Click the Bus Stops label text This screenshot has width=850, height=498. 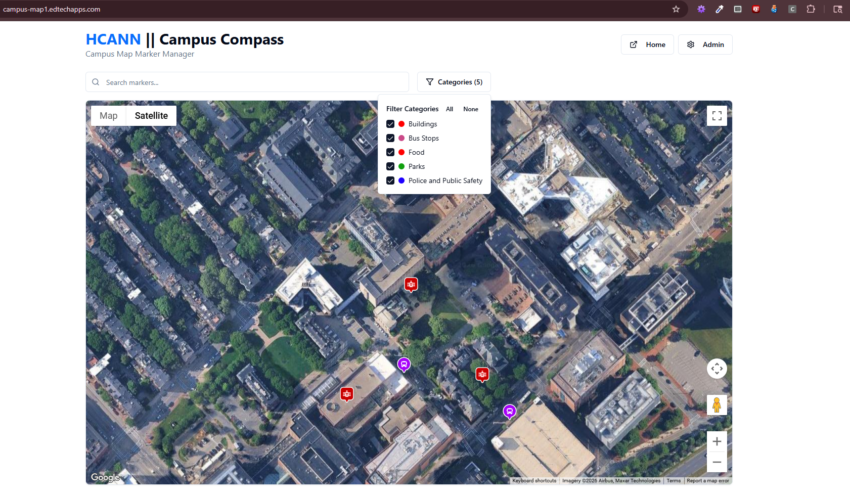(x=423, y=138)
